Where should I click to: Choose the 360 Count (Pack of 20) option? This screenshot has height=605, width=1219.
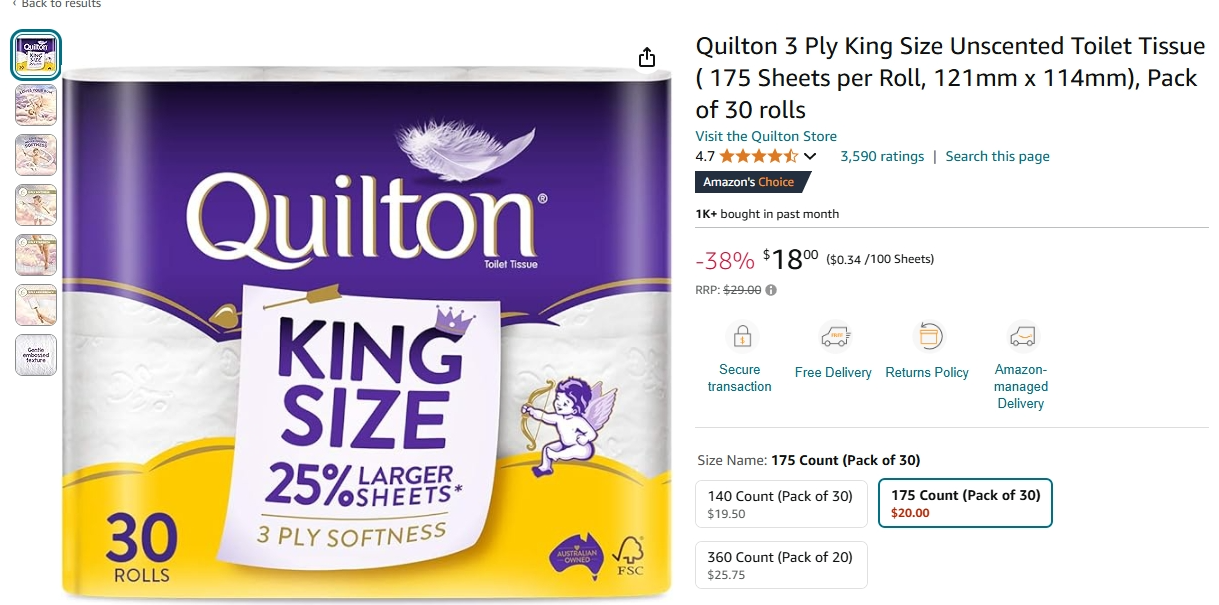pos(781,565)
